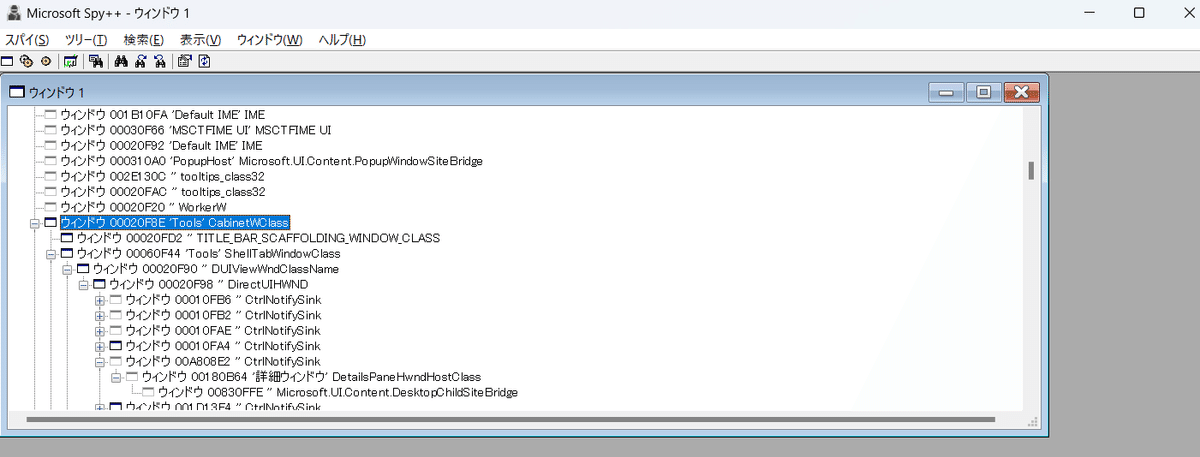Click window icon of 00020F20 WorkerW row
The height and width of the screenshot is (457, 1200).
pyautogui.click(x=51, y=207)
